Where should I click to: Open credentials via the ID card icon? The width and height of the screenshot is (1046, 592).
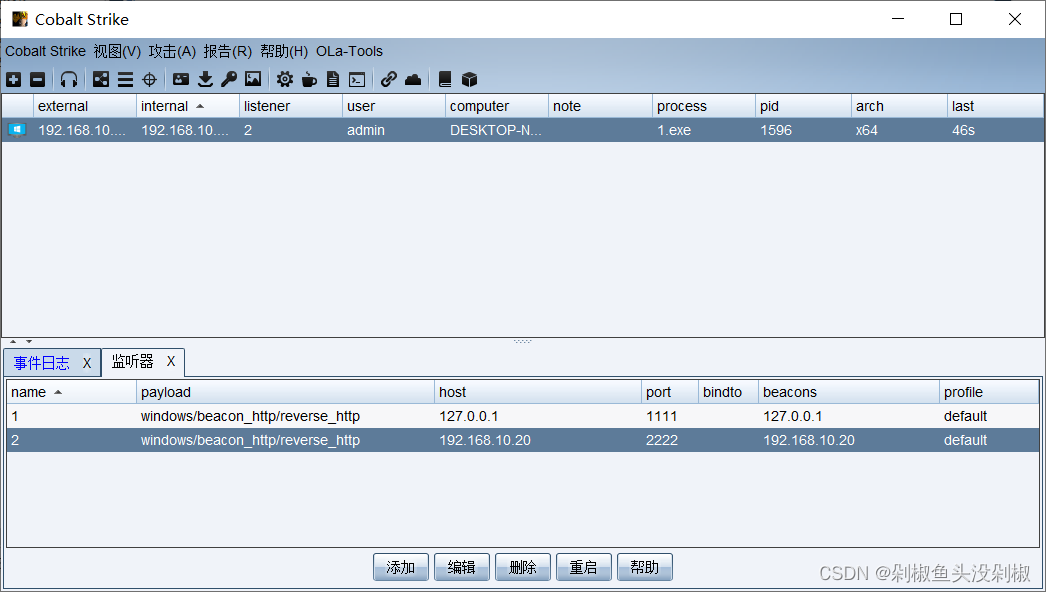click(181, 79)
